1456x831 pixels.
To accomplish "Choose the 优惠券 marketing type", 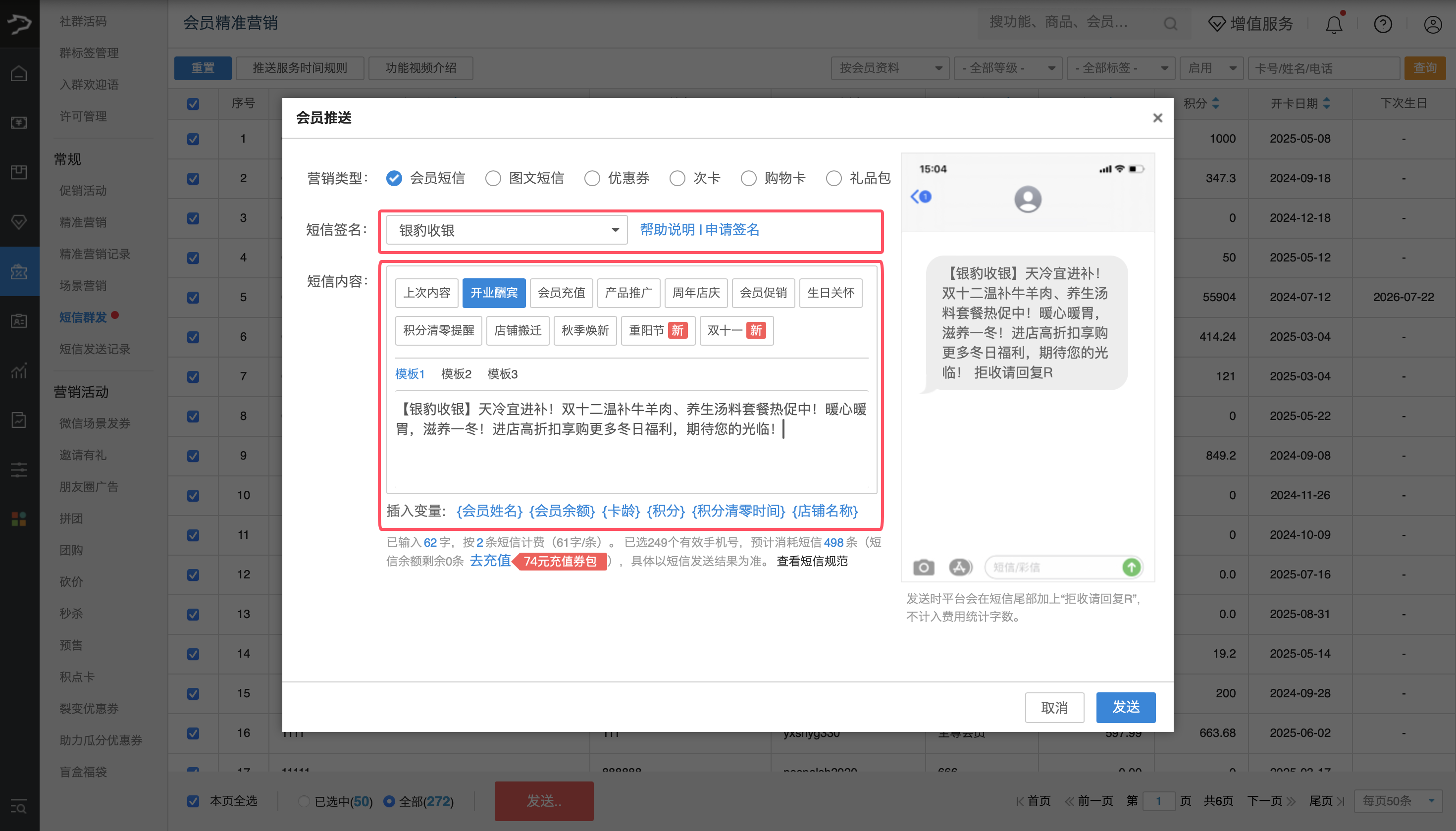I will 592,179.
